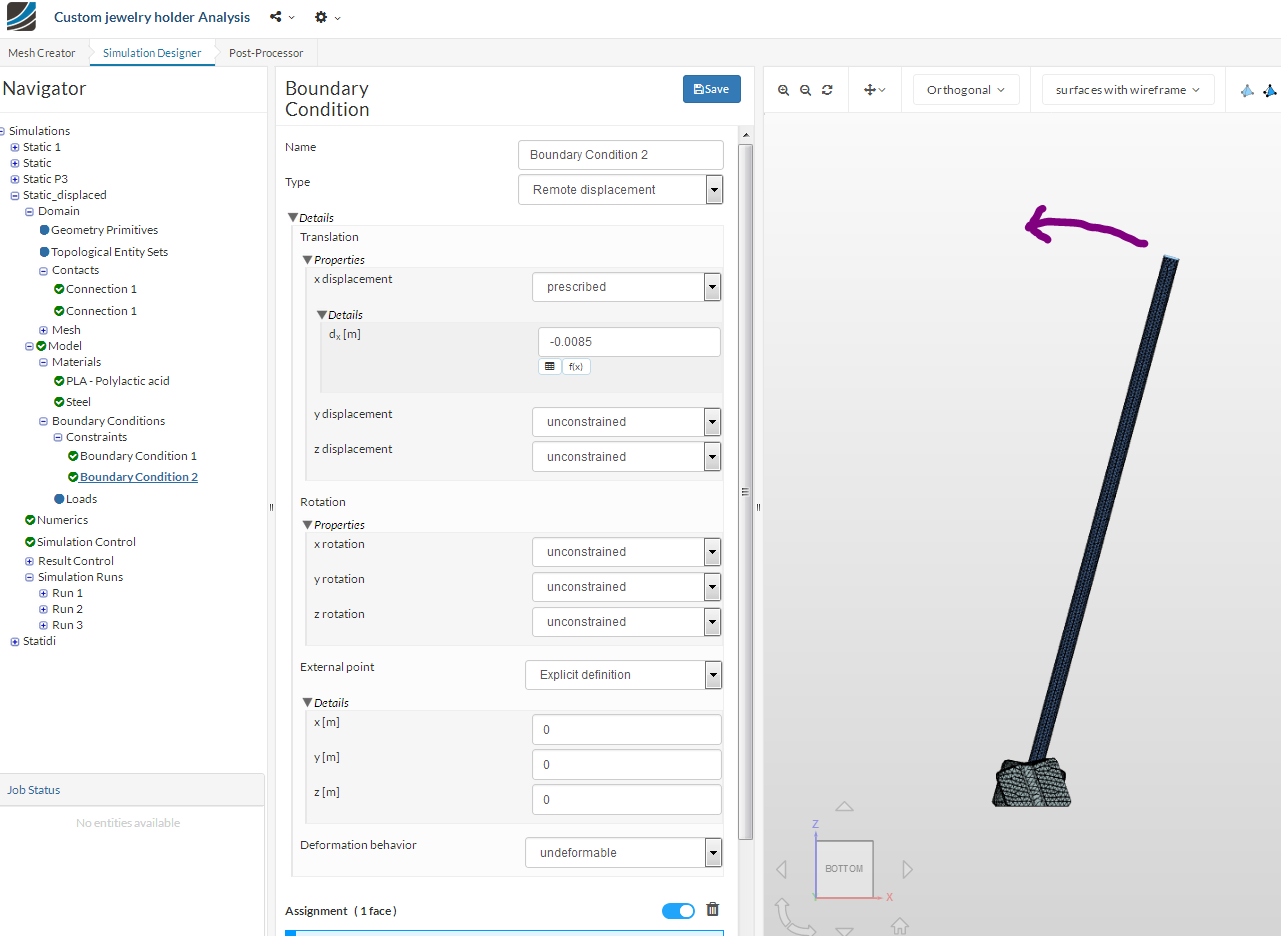1281x936 pixels.
Task: Save the boundary condition settings
Action: pos(711,89)
